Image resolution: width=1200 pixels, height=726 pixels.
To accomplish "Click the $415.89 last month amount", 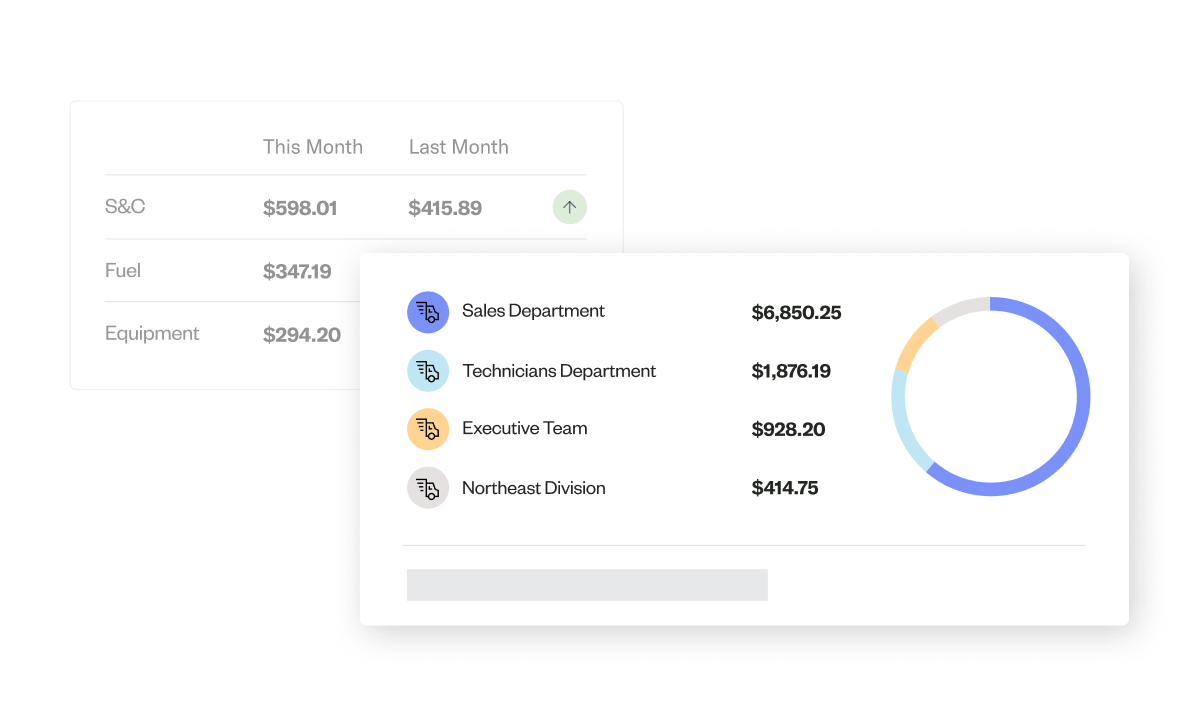I will pos(445,208).
